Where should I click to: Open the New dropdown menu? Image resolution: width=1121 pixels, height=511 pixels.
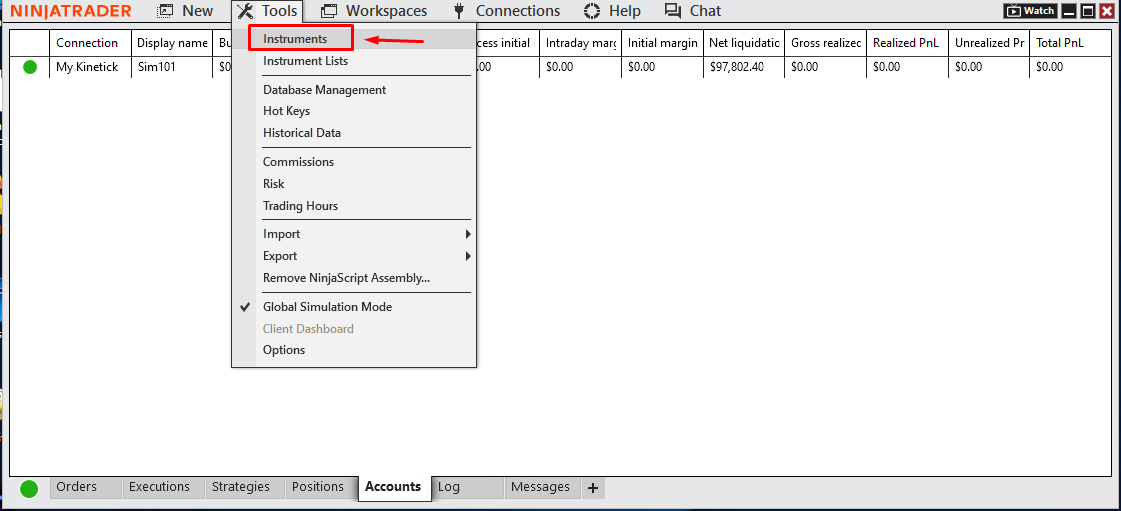tap(186, 11)
